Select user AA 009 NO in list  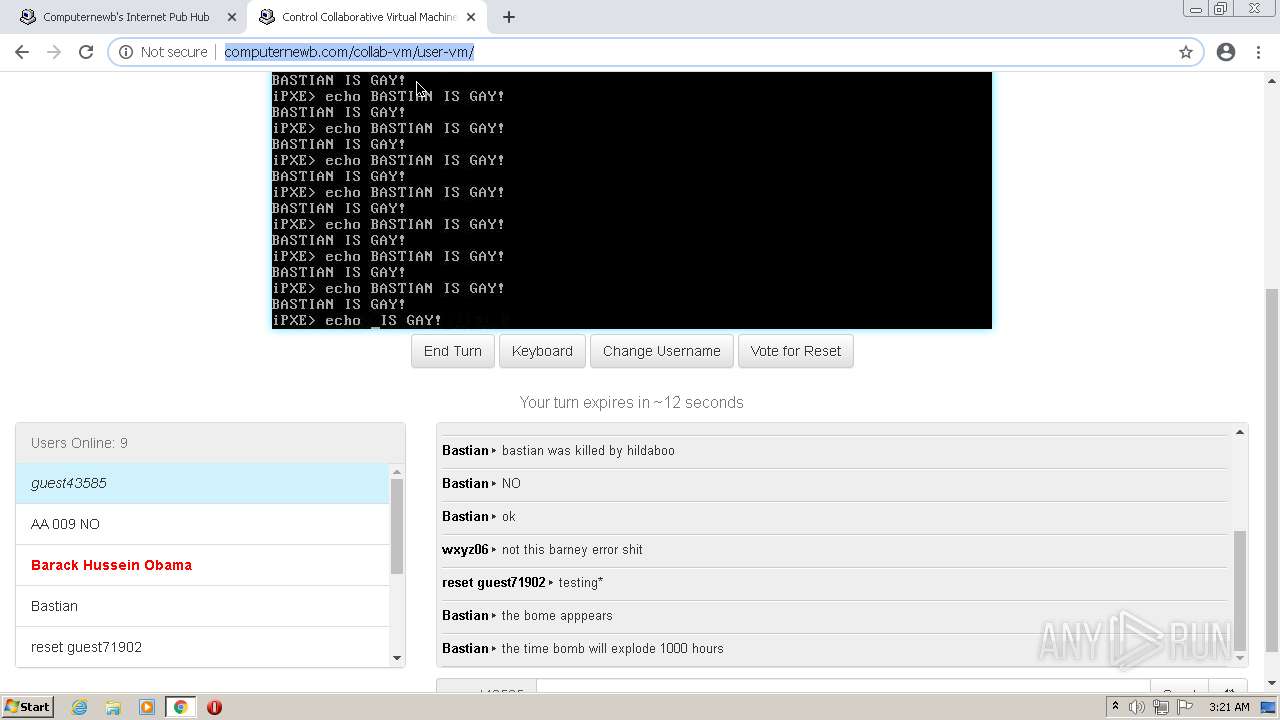pos(202,524)
